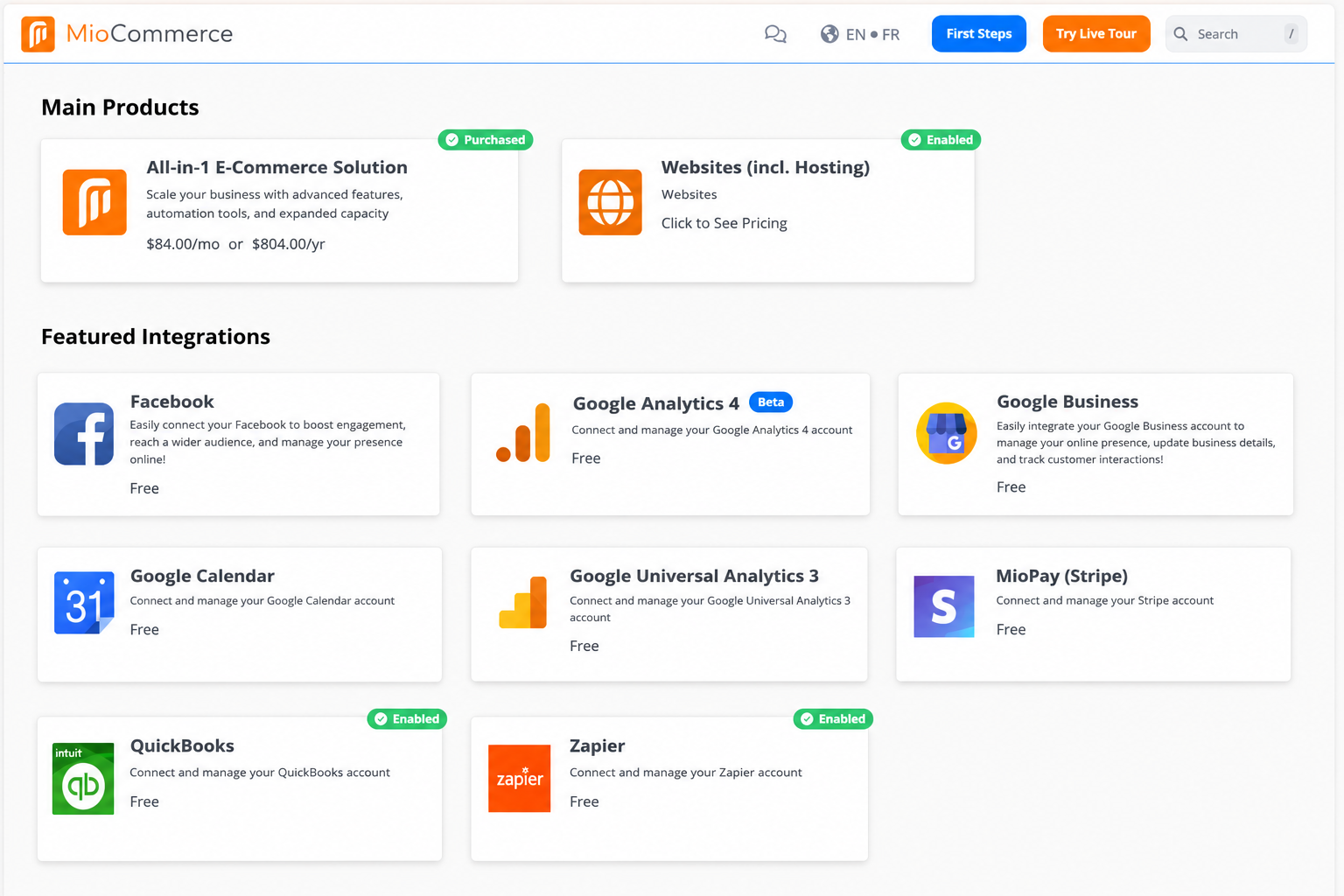This screenshot has width=1344, height=896.
Task: Click the Zapier integration icon
Action: coord(520,779)
